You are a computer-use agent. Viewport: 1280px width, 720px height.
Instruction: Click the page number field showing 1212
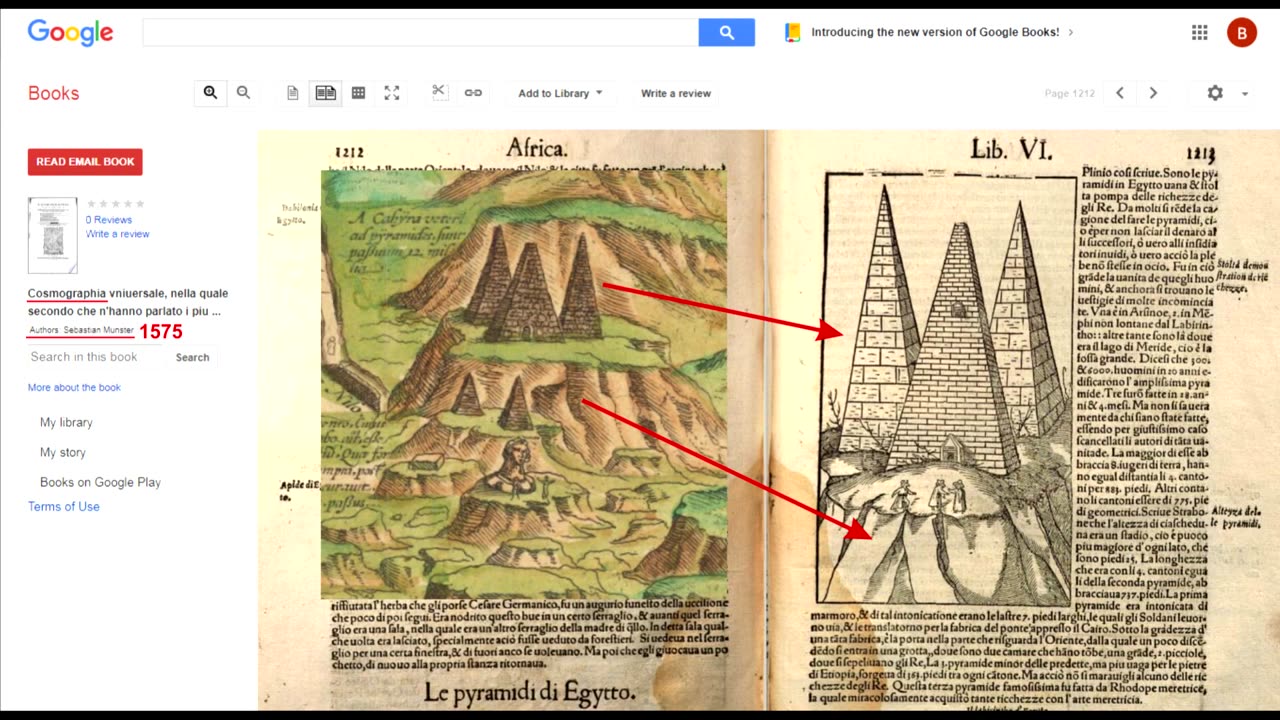click(x=1070, y=93)
